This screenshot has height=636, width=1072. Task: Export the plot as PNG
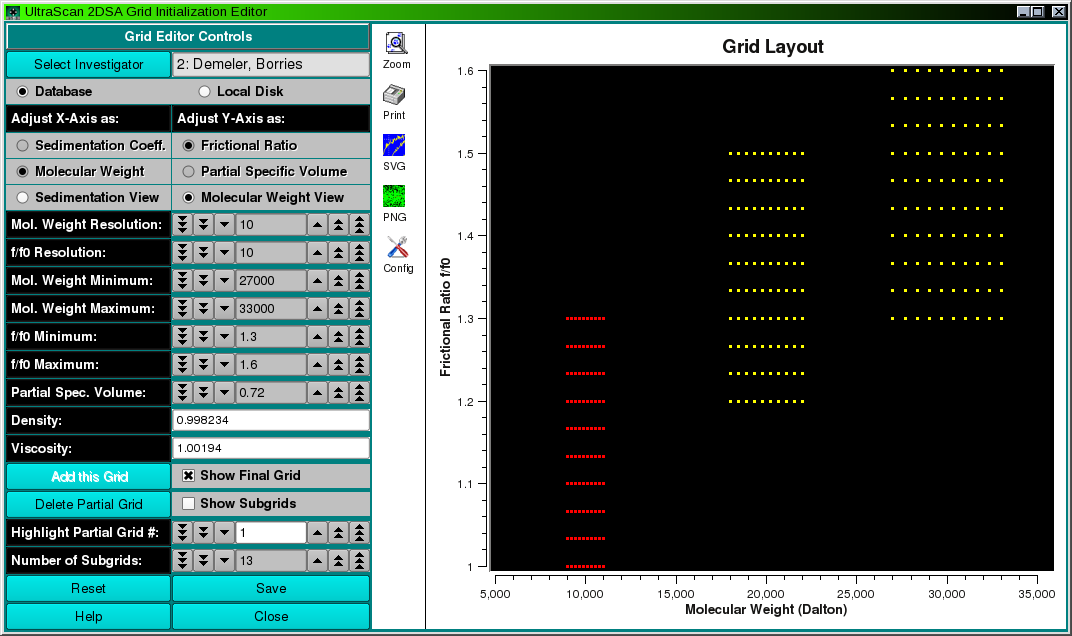[394, 204]
